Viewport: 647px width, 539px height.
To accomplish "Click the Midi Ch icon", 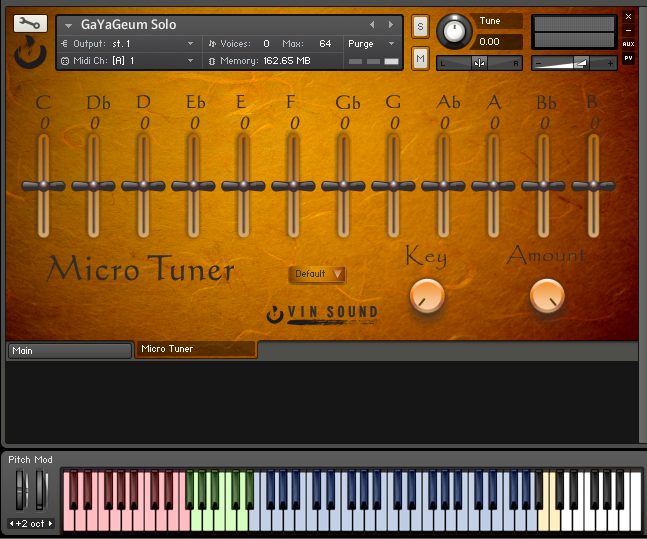I will 65,61.
